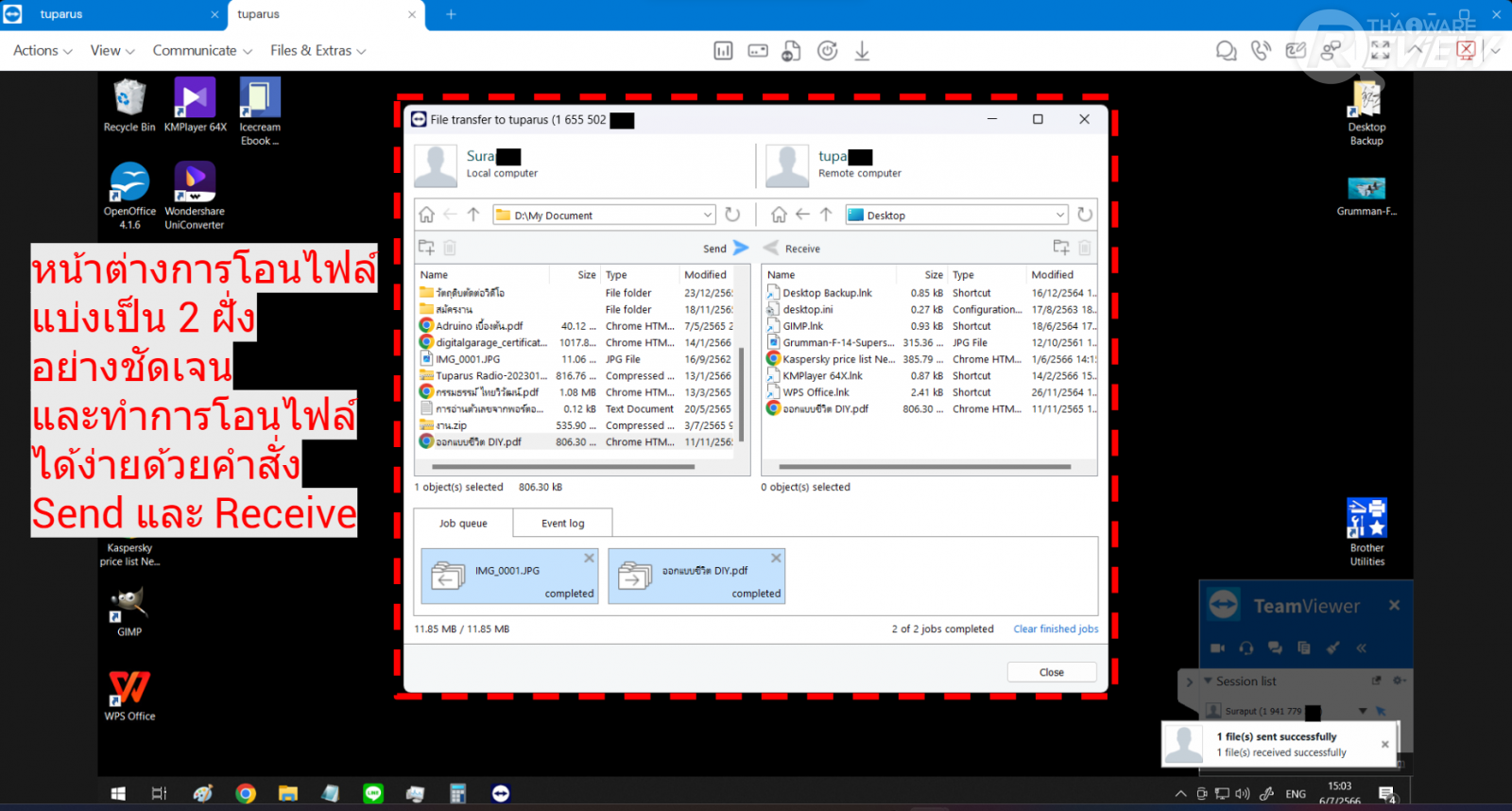The height and width of the screenshot is (811, 1512).
Task: End session with red monitor icon
Action: [1466, 51]
